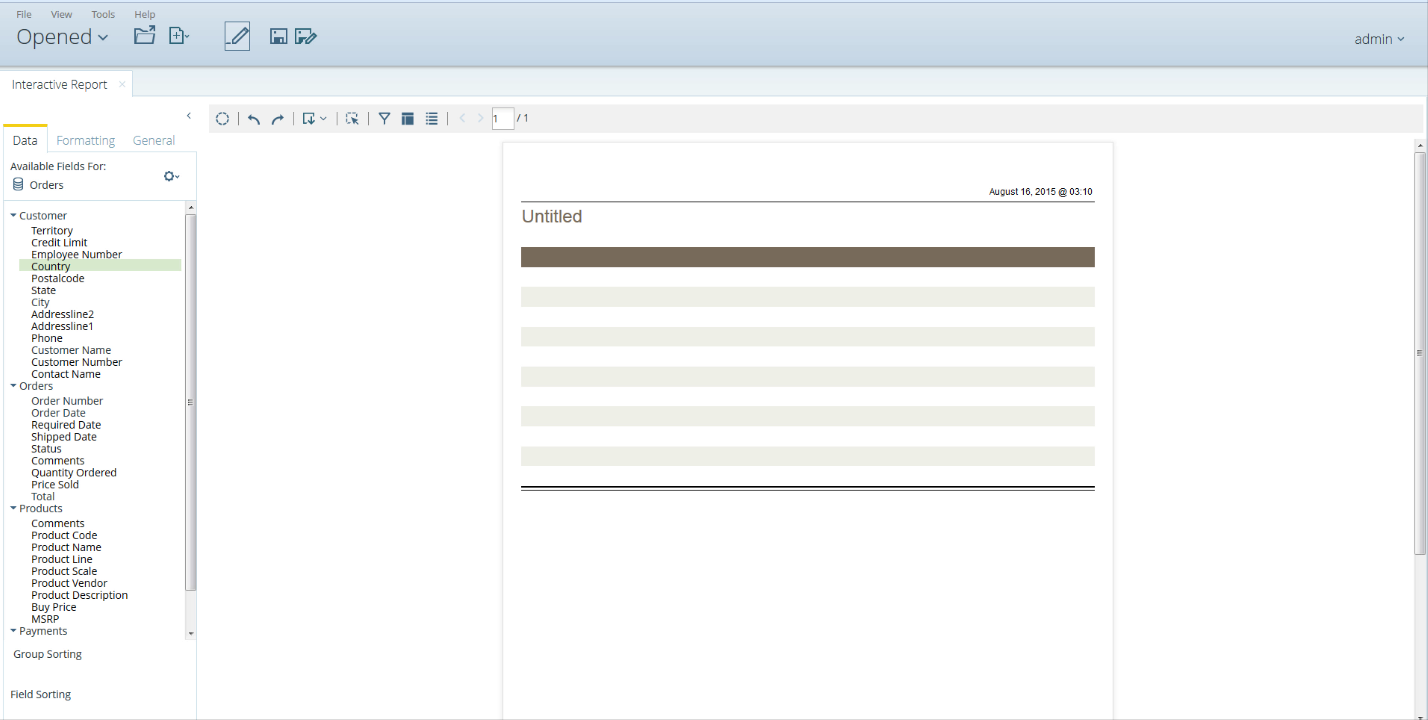The width and height of the screenshot is (1428, 720).
Task: Select the Price Sold field
Action: 55,484
